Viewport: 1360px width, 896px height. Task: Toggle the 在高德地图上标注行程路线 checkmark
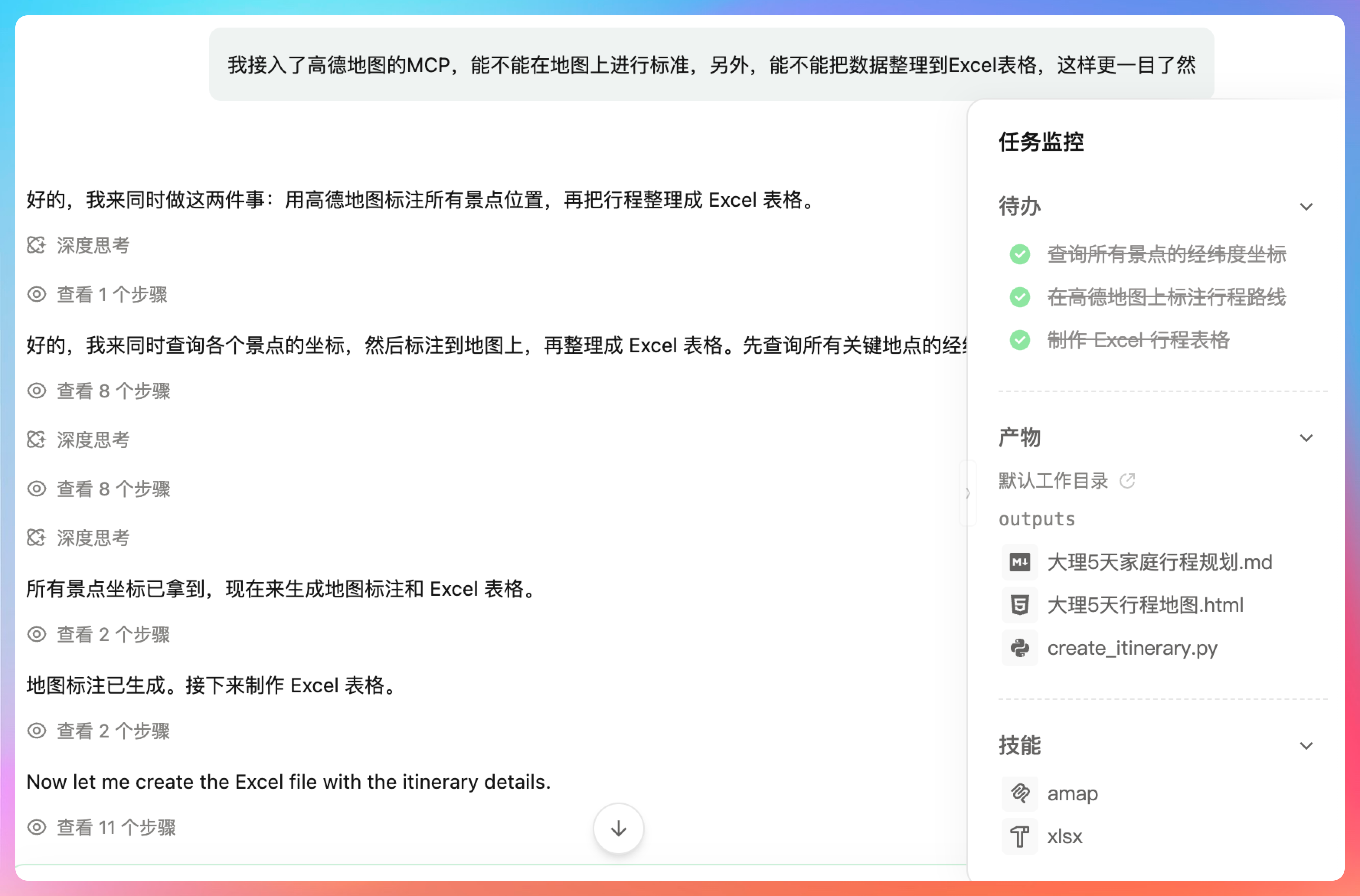pyautogui.click(x=1020, y=297)
